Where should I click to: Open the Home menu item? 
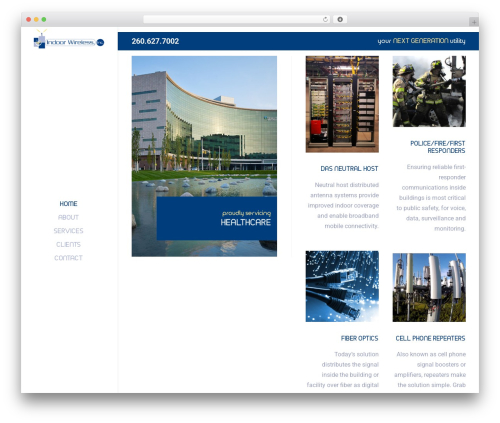click(x=68, y=204)
